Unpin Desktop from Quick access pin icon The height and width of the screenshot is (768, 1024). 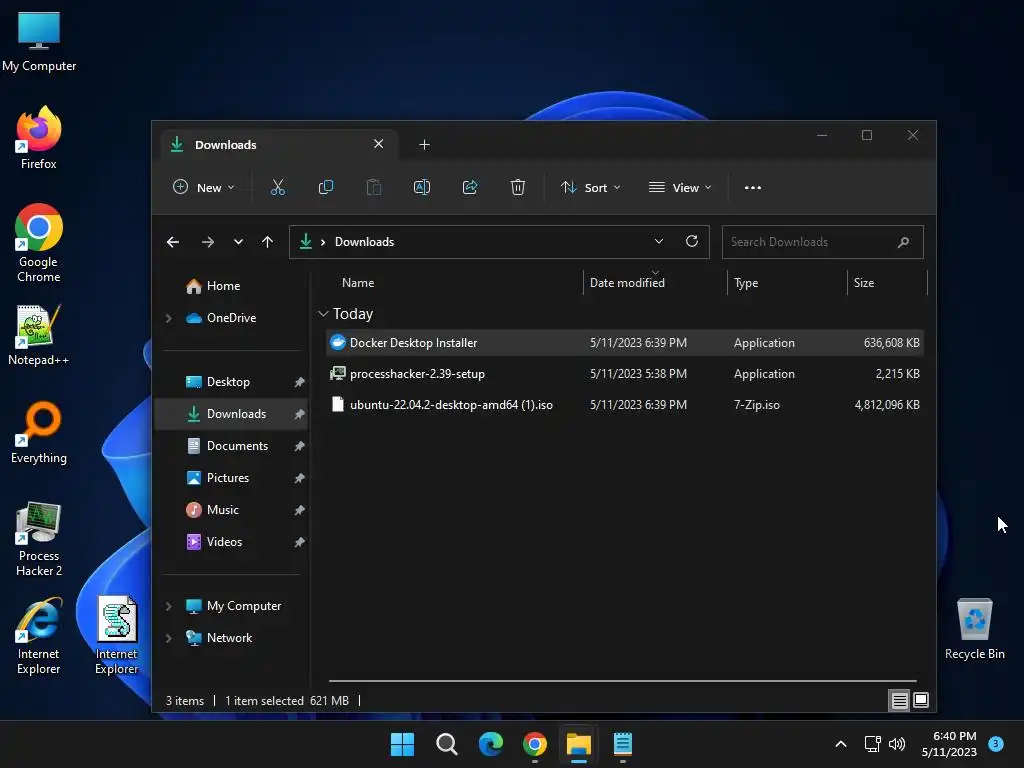pyautogui.click(x=299, y=382)
